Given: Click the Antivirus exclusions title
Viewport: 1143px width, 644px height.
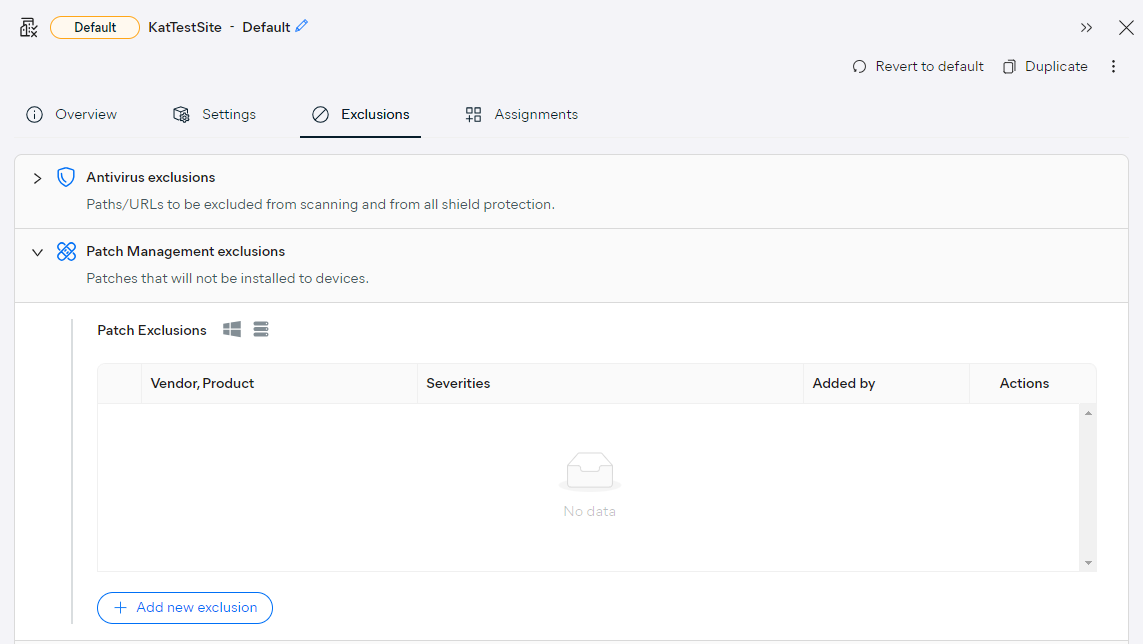Looking at the screenshot, I should [151, 177].
